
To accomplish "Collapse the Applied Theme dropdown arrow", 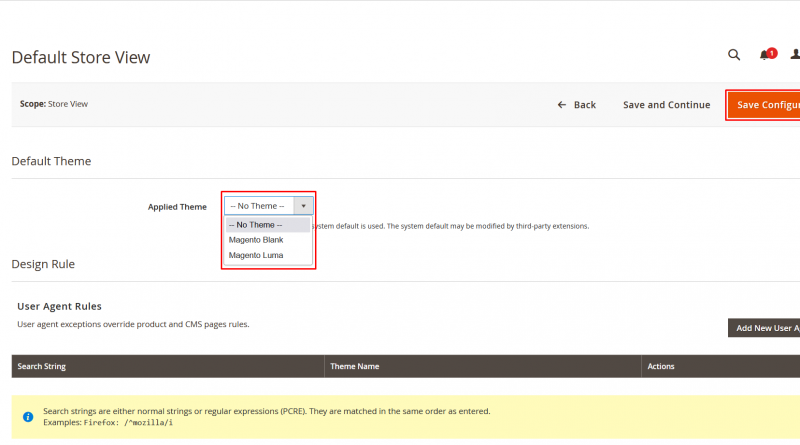I will click(x=304, y=206).
